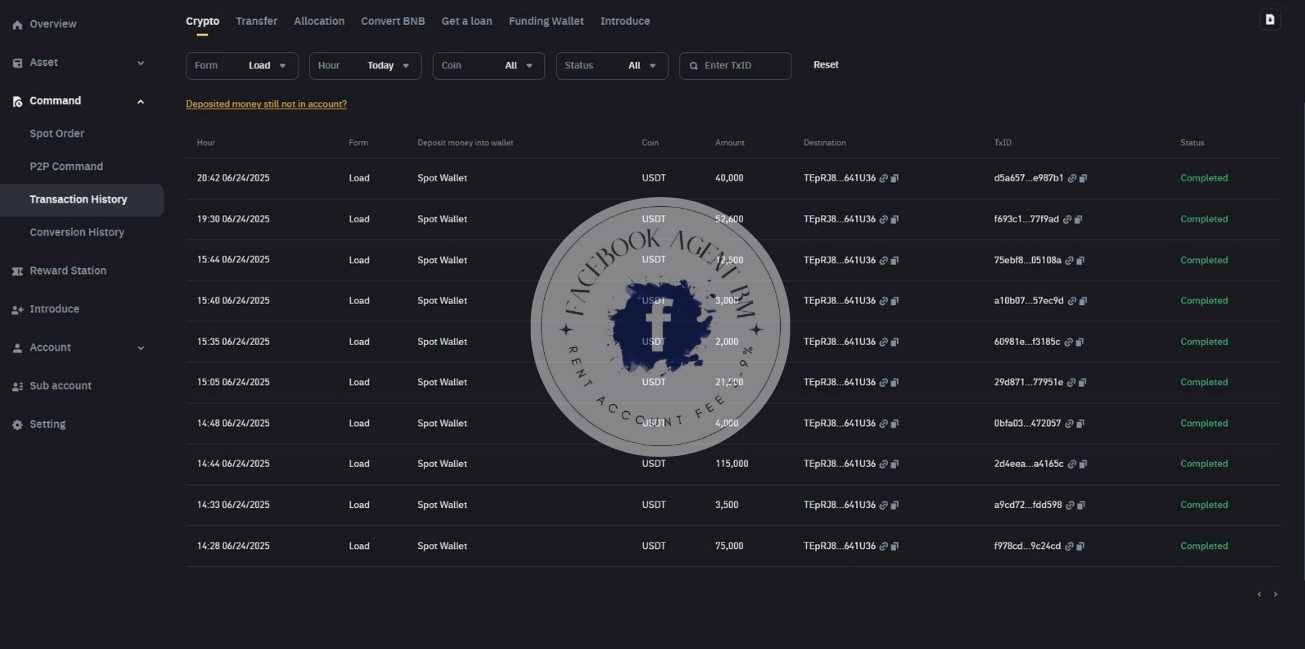Focus the Enter TxID search field
Image resolution: width=1305 pixels, height=649 pixels.
click(735, 66)
